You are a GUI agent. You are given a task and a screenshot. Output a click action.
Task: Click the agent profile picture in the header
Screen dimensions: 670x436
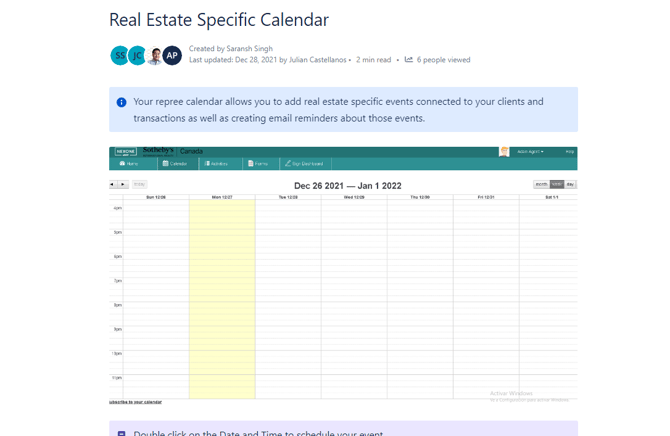pos(504,152)
